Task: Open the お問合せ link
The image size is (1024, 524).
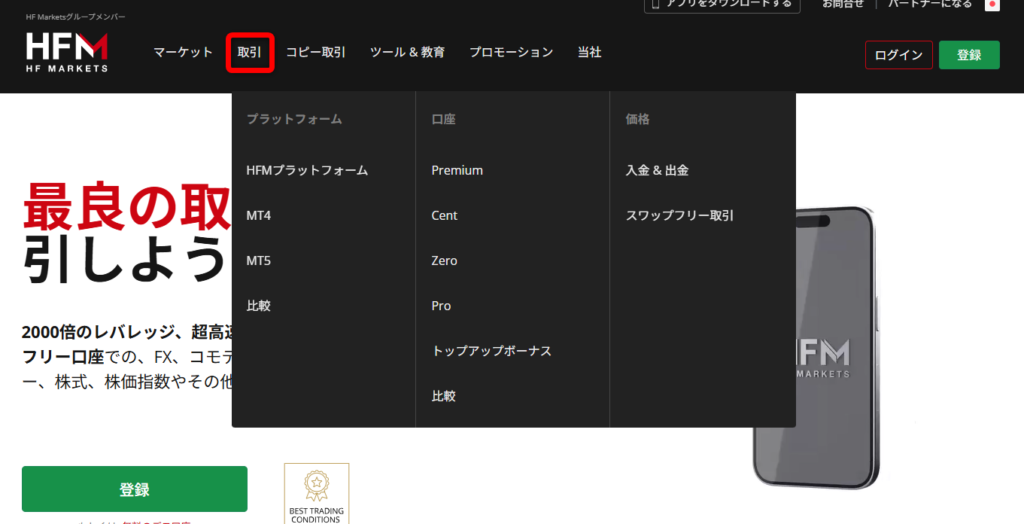Action: tap(842, 4)
